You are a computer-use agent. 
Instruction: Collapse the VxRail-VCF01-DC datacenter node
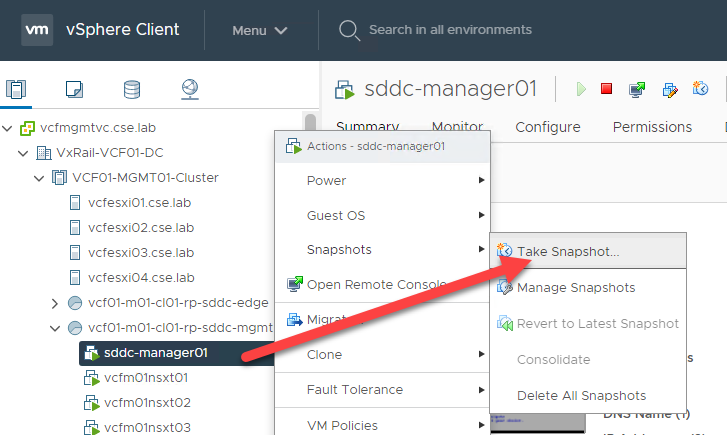click(23, 153)
